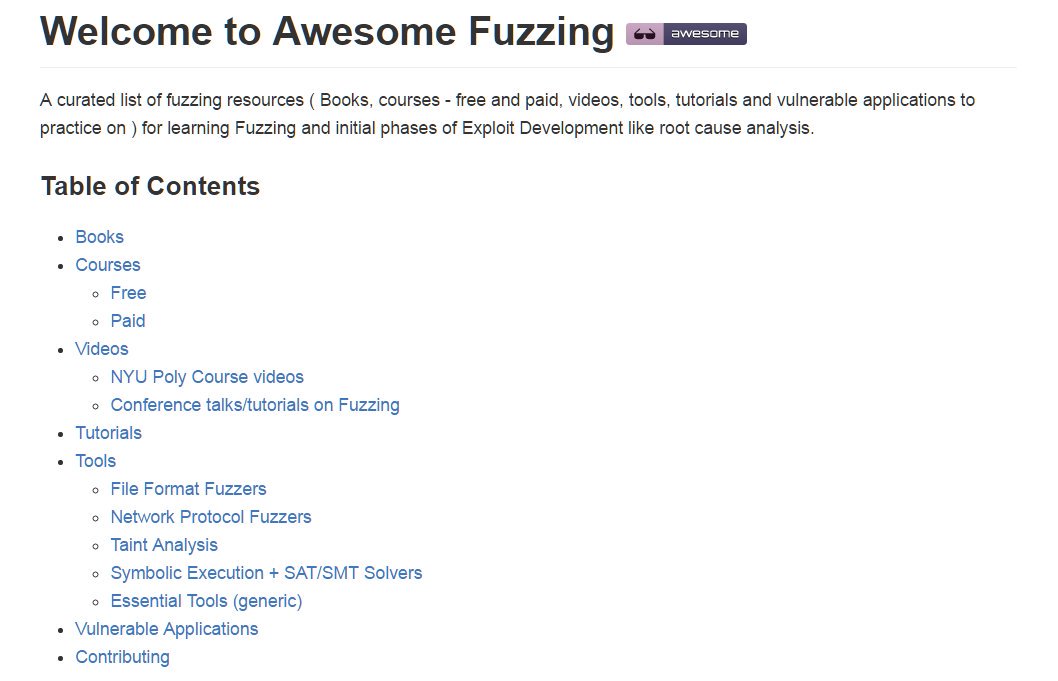The width and height of the screenshot is (1058, 681).
Task: Open File Format Fuzzers link
Action: pyautogui.click(x=188, y=489)
